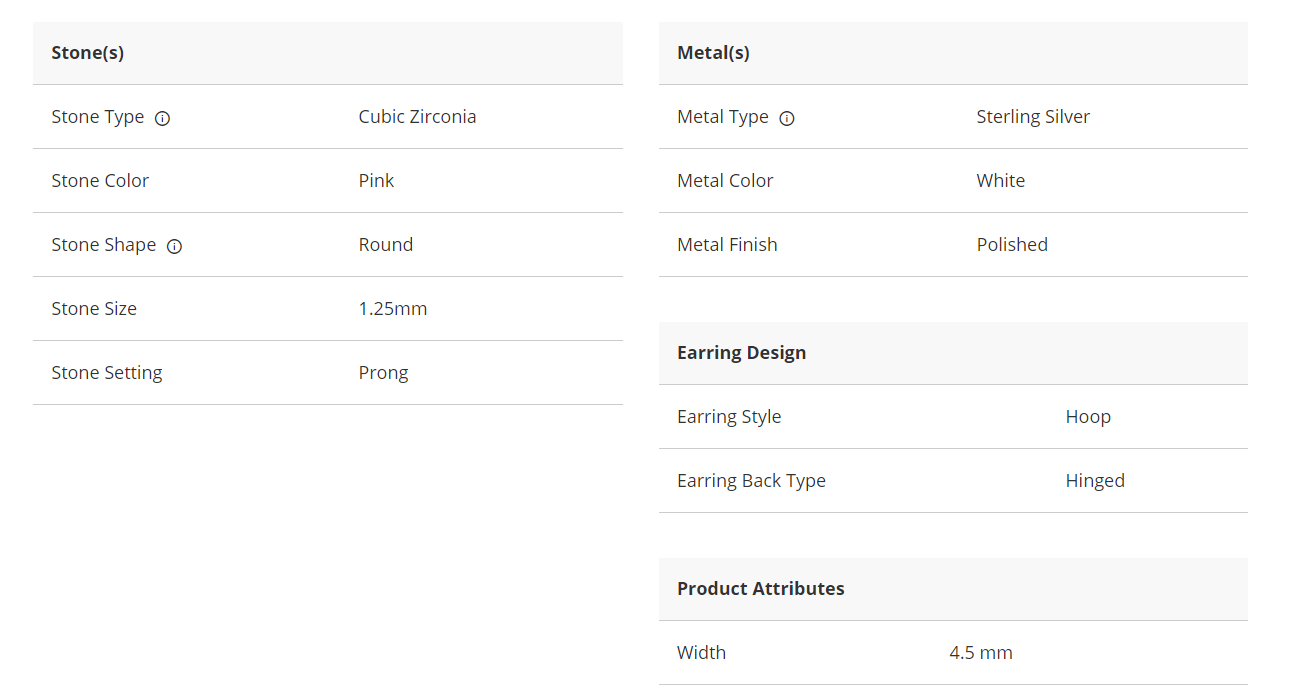
Task: Click the Prong stone setting value
Action: 383,373
